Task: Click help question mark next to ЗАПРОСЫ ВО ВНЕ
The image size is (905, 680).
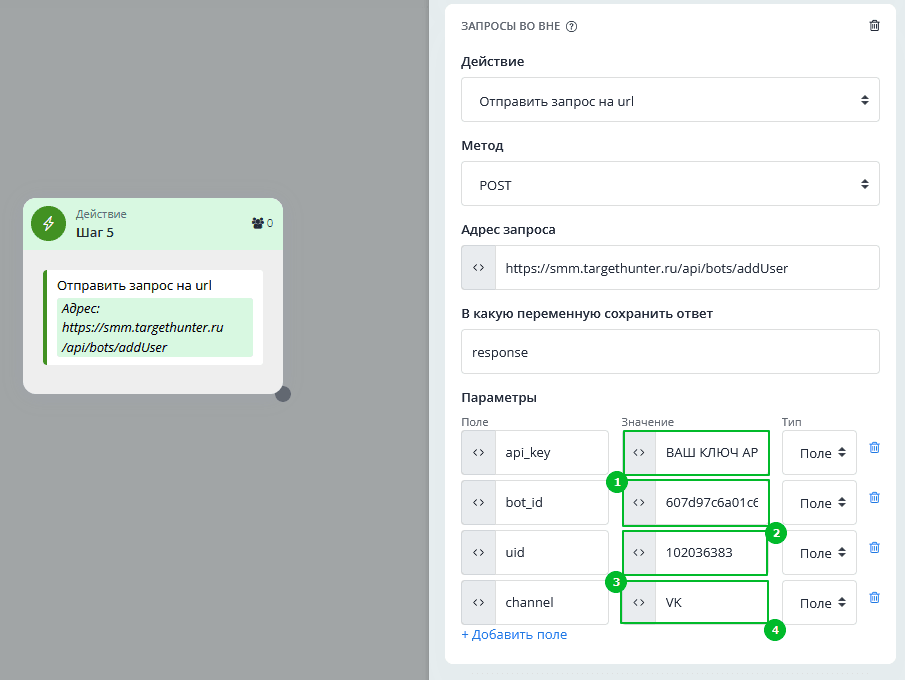Action: coord(571,27)
